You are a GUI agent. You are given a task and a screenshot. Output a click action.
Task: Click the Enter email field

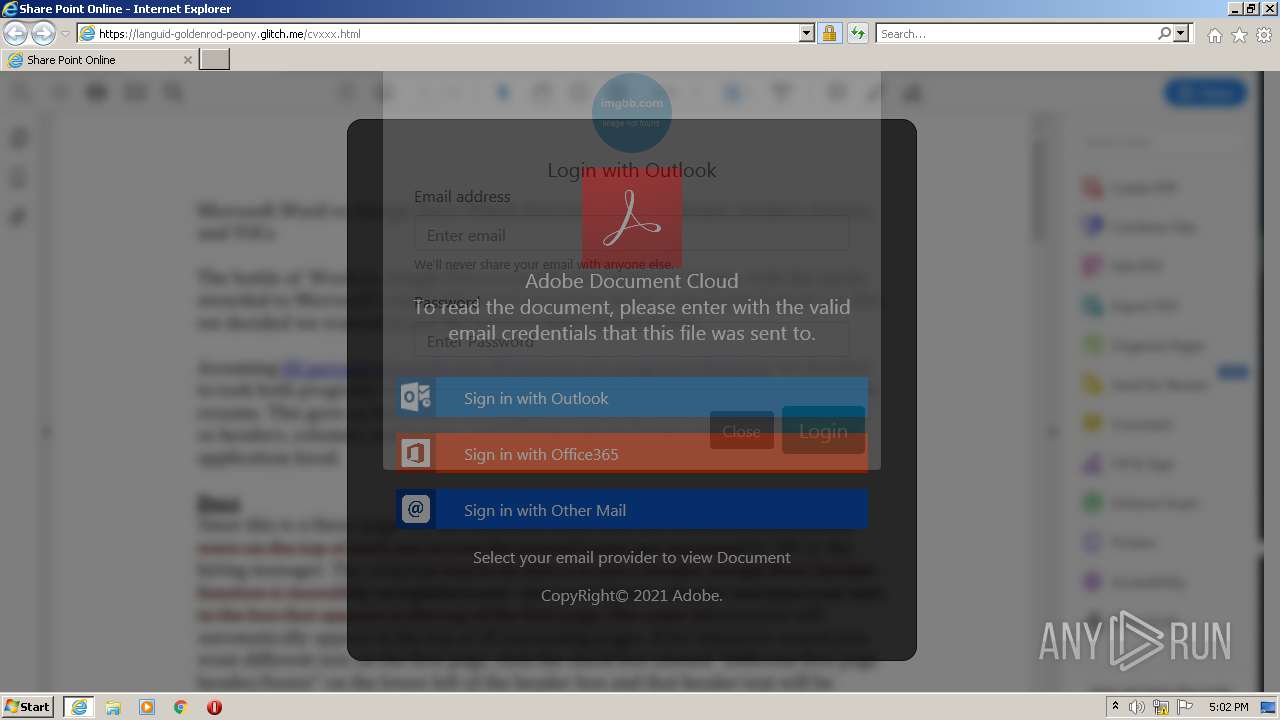631,235
